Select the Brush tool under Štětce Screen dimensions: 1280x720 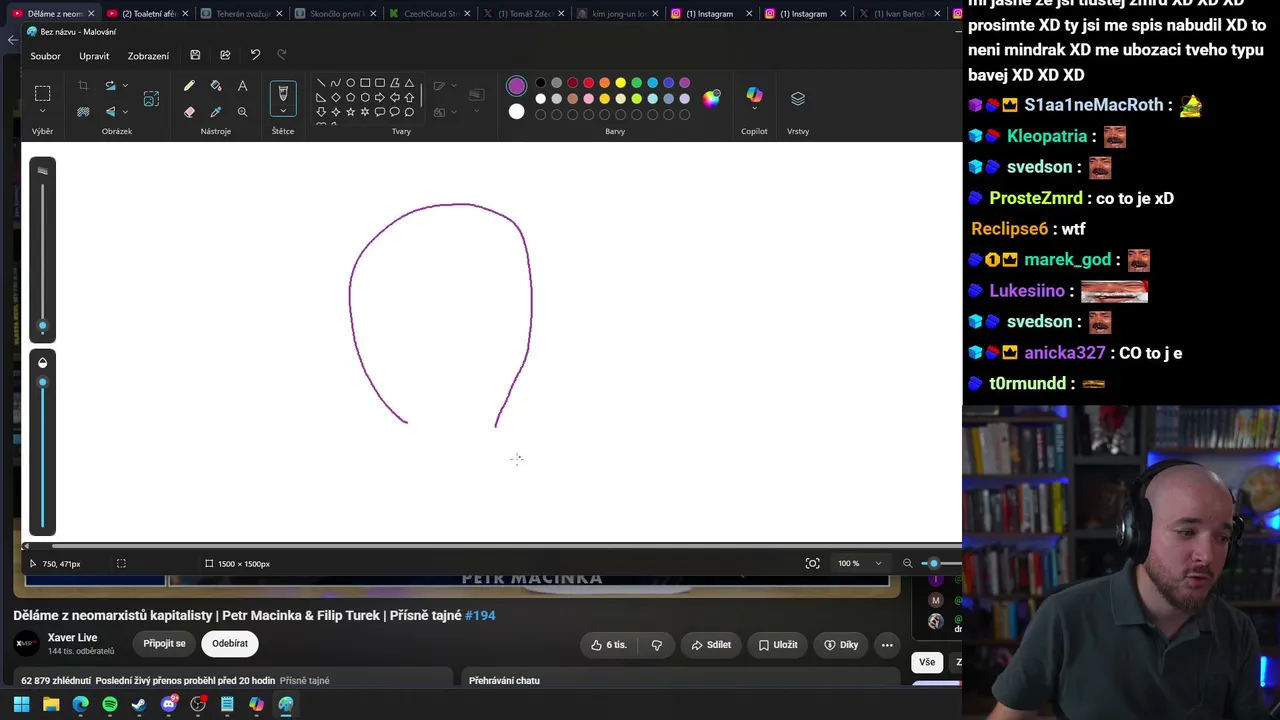(x=283, y=94)
